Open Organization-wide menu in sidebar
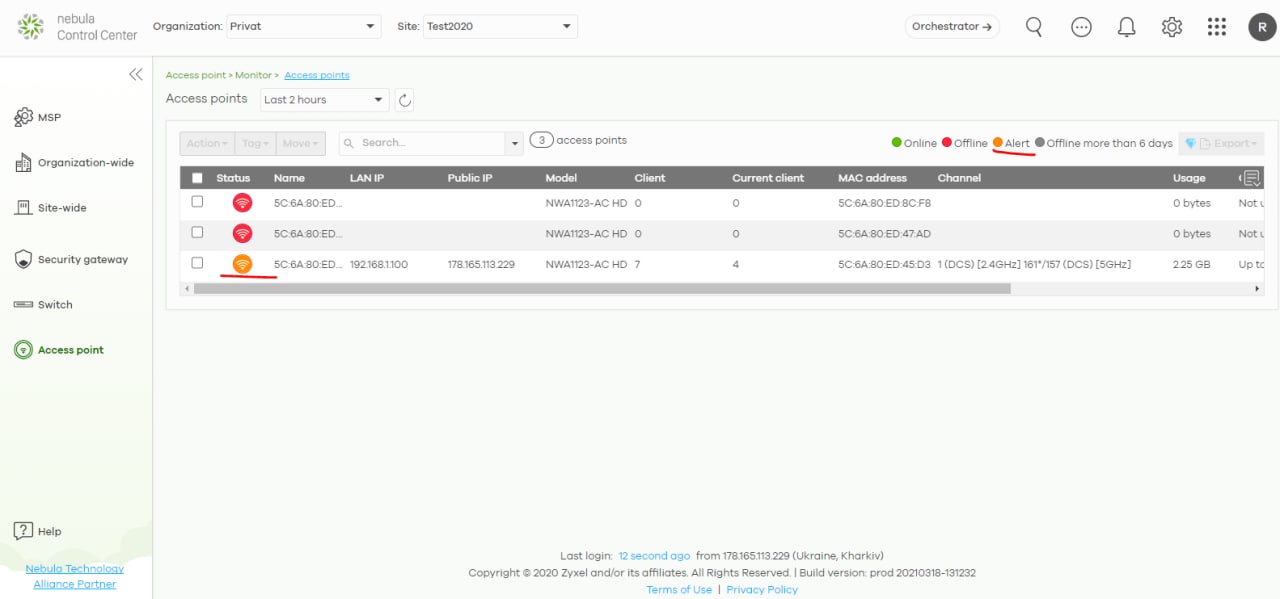Image resolution: width=1280 pixels, height=599 pixels. click(x=75, y=163)
